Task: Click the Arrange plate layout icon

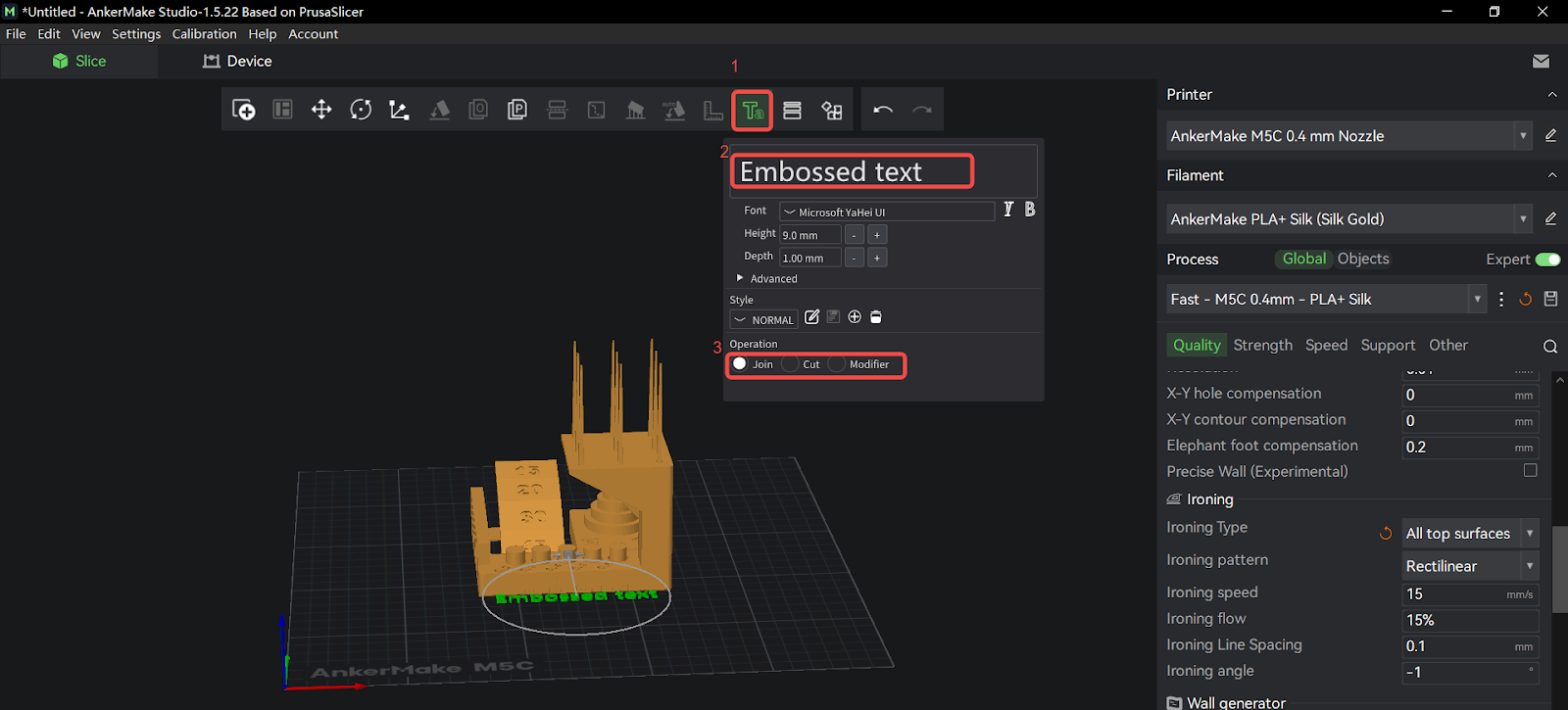Action: 283,110
